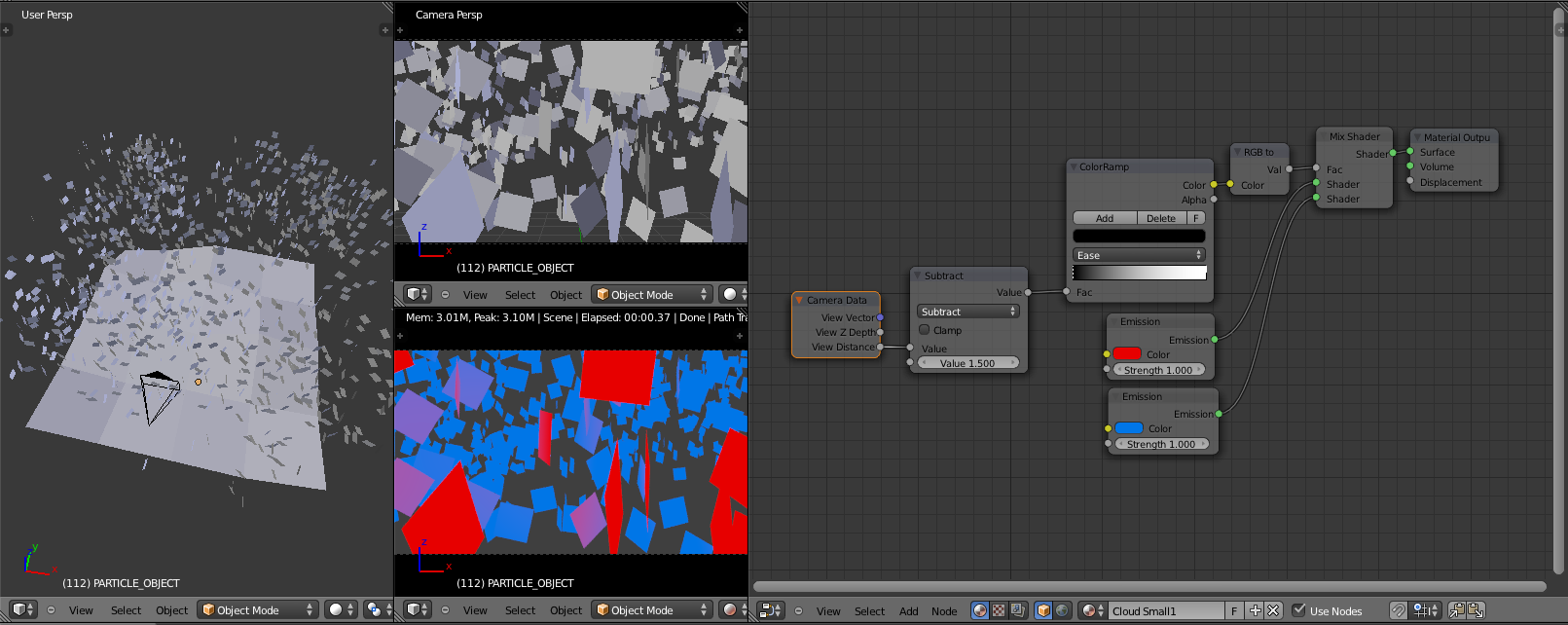1568x625 pixels.
Task: Add new material with plus icon
Action: click(1256, 610)
